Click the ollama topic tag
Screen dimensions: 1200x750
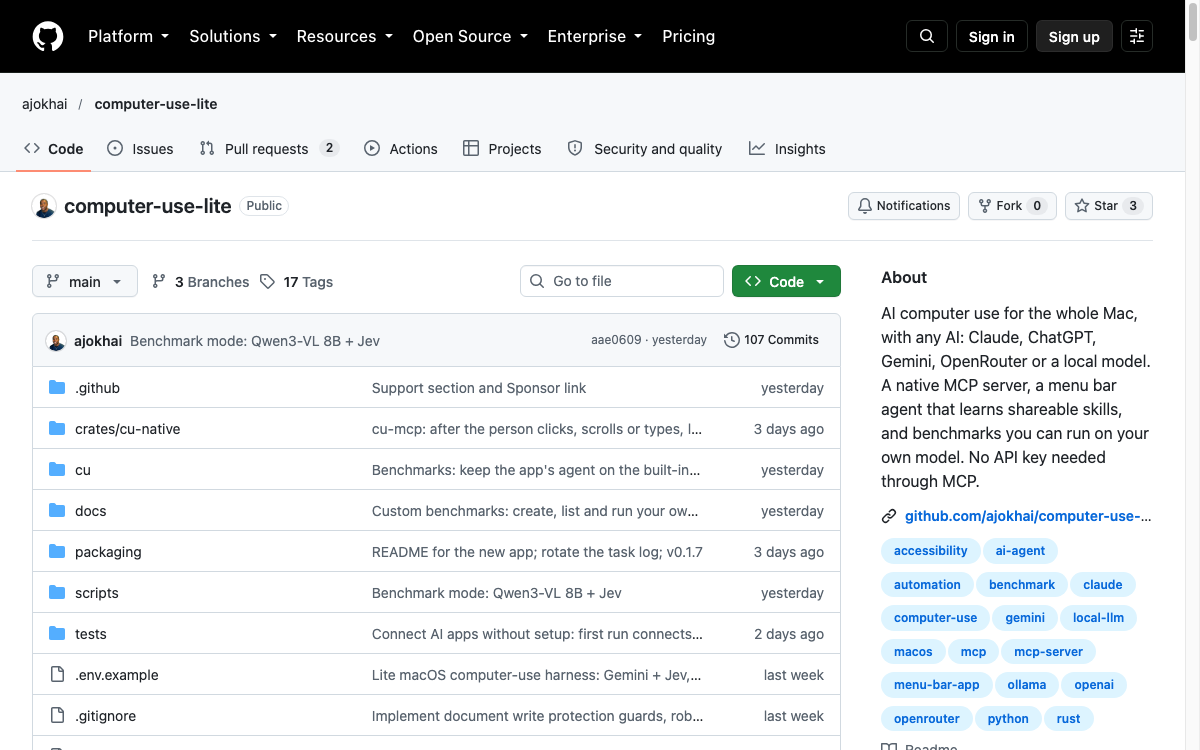coord(1027,685)
